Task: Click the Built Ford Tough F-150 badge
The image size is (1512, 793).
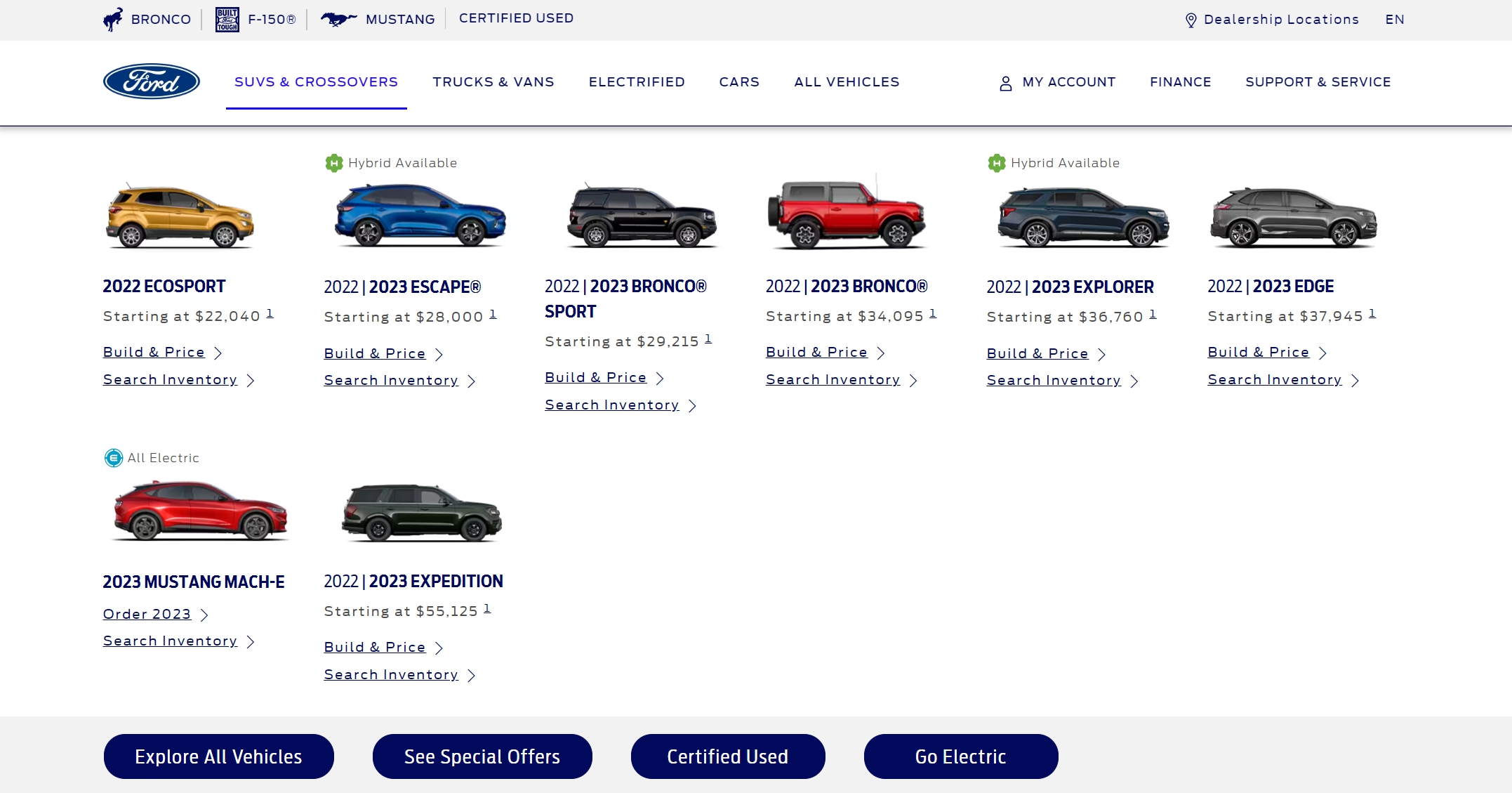Action: 227,19
